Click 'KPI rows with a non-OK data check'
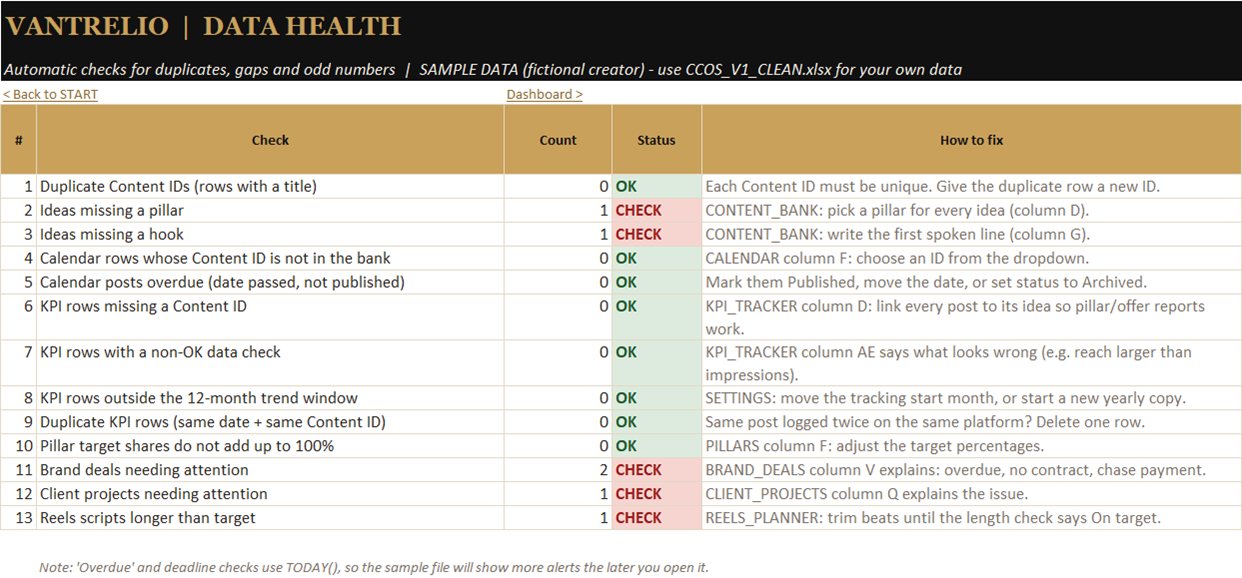 point(270,363)
